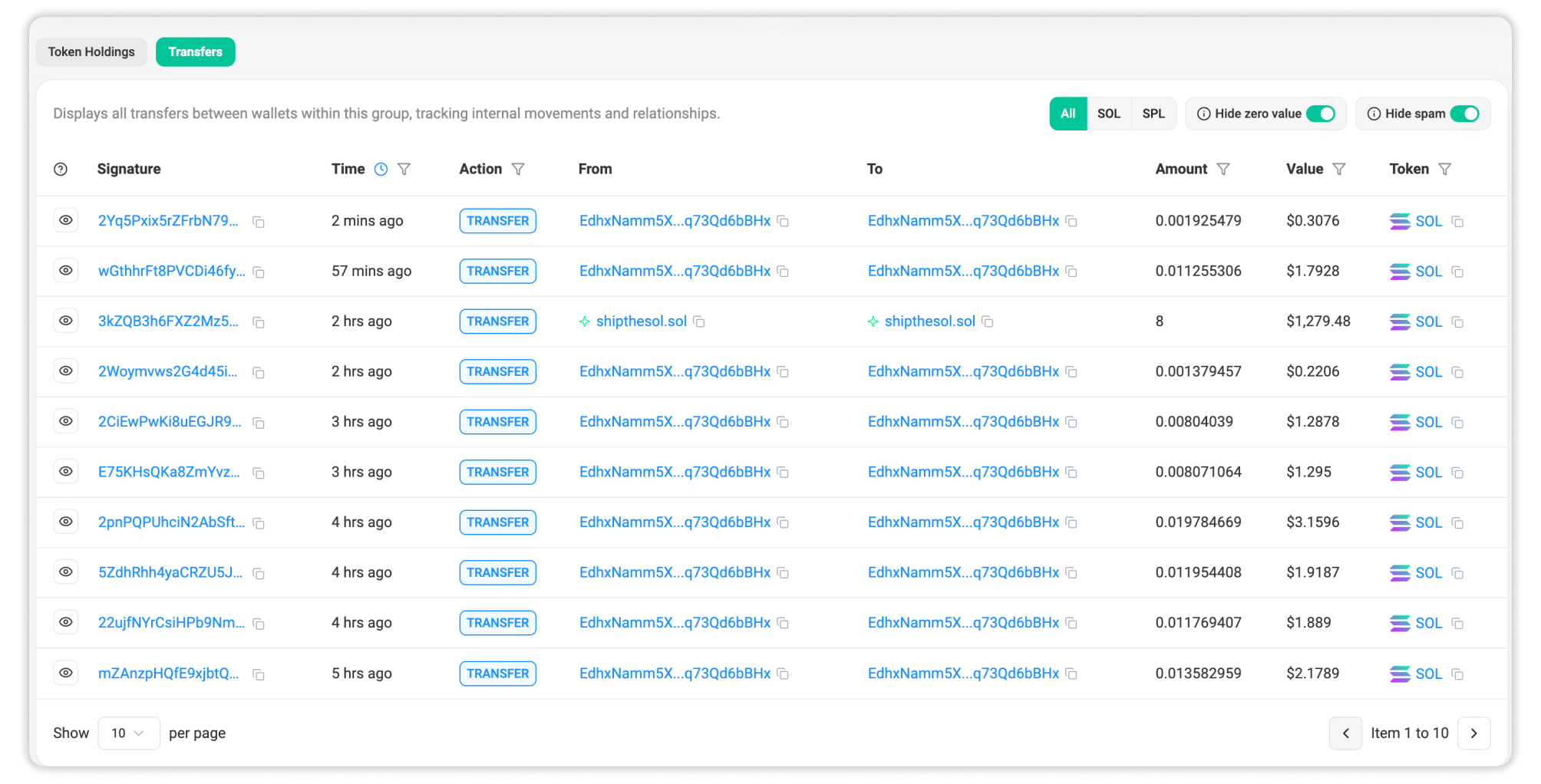Copy signature 2Yq5Pxix5rZFrbN79 with copy icon
Screen dimensions: 1541x784
click(259, 222)
